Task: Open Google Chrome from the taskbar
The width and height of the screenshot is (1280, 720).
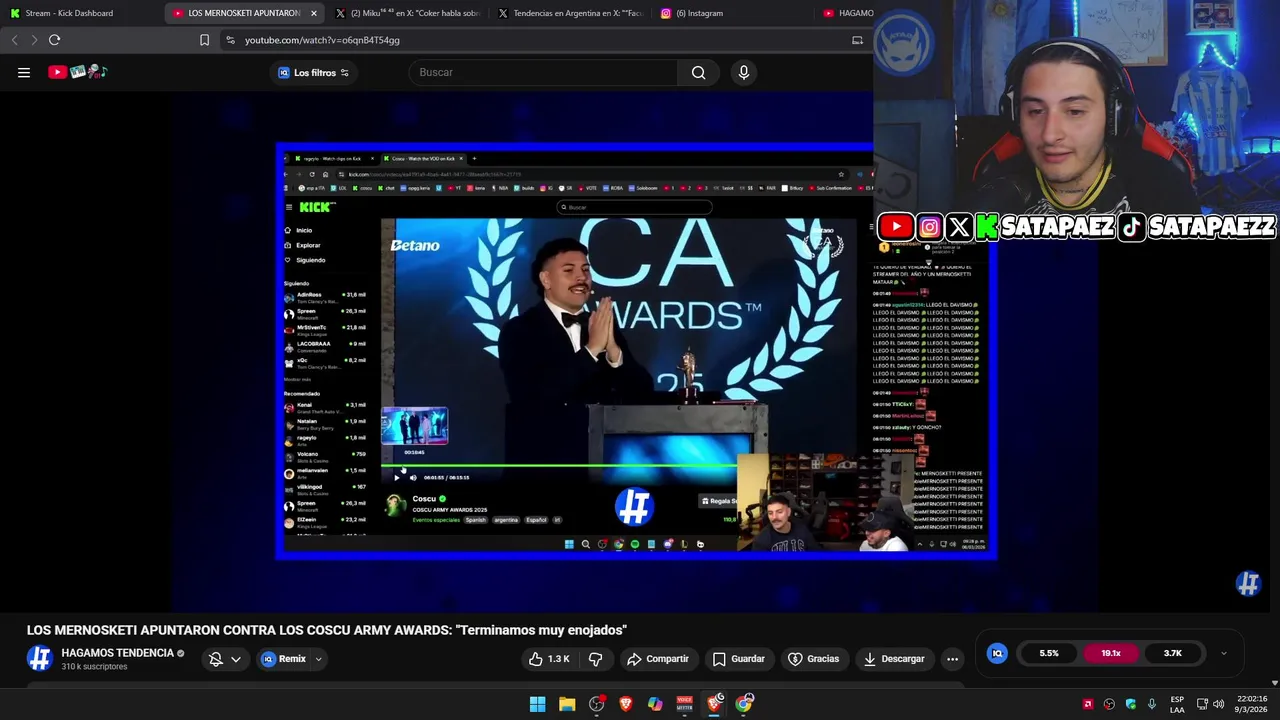Action: [744, 704]
